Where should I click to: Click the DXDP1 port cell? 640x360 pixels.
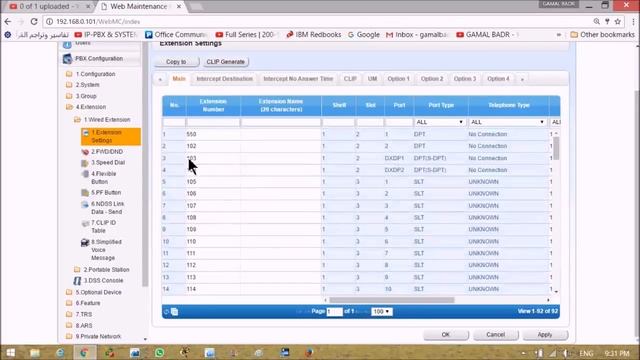click(399, 158)
